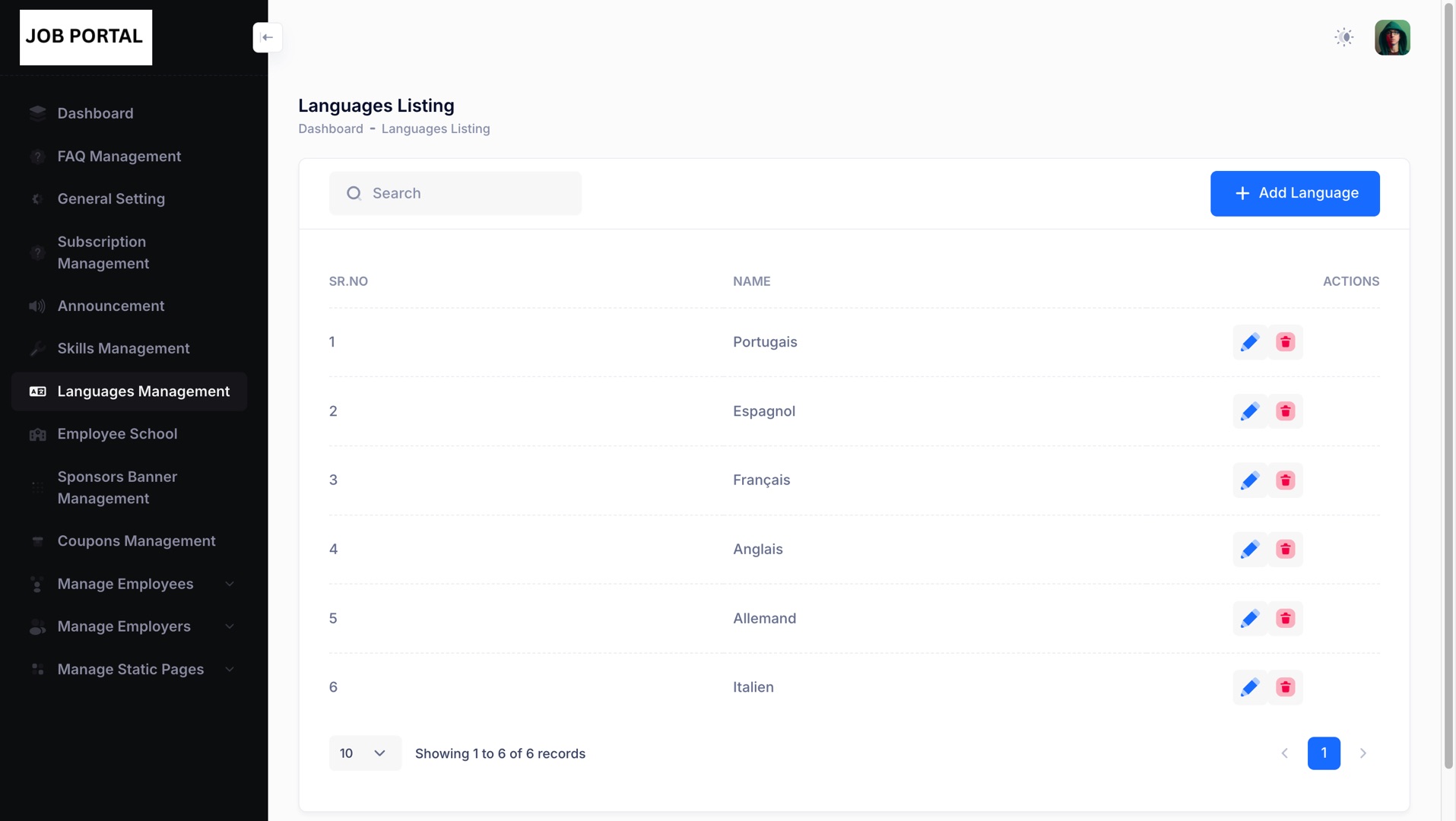Open Skills Management in the sidebar
This screenshot has width=1456, height=821.
point(123,348)
